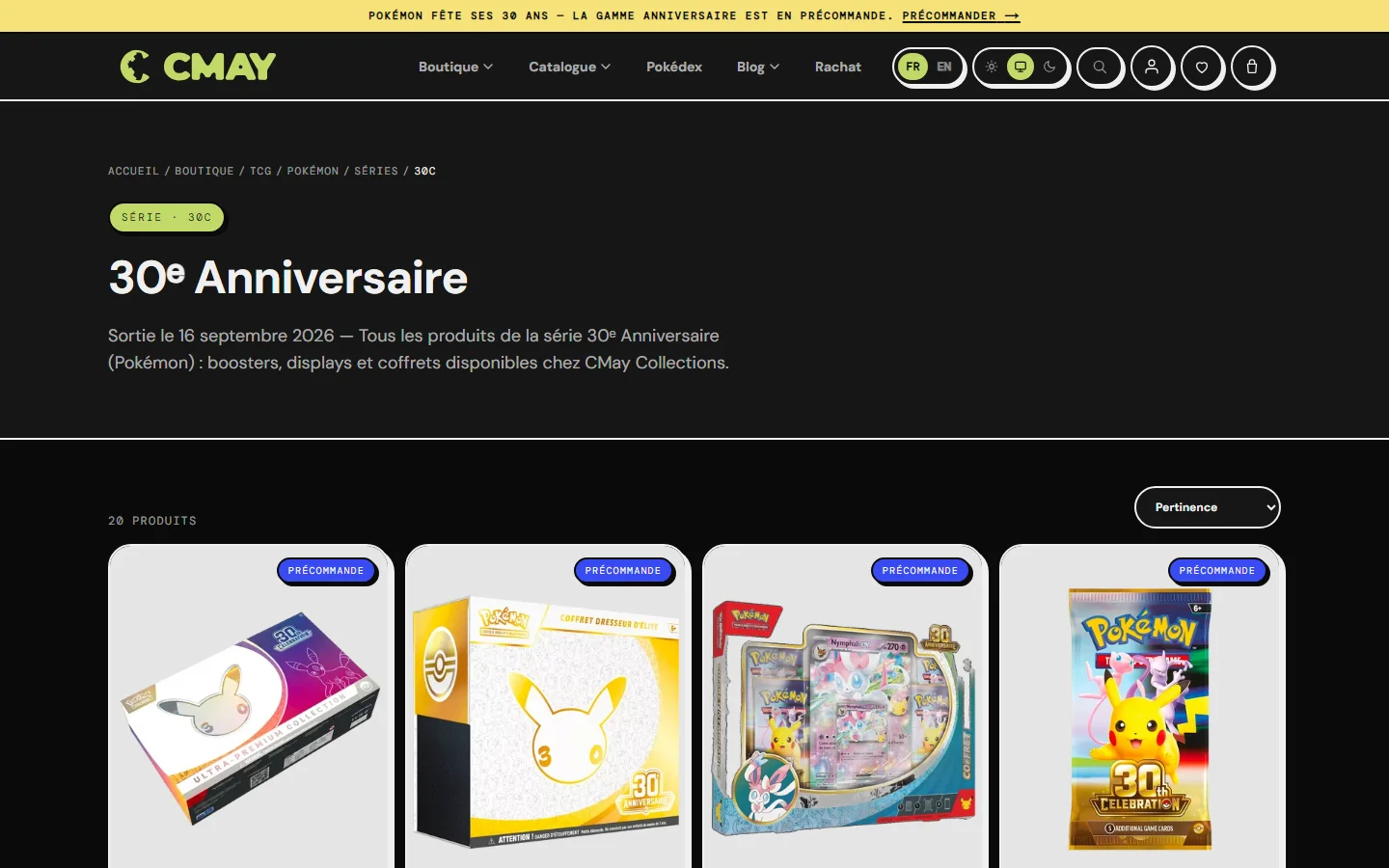Go to the Pokédex page
1389x868 pixels.
click(674, 67)
